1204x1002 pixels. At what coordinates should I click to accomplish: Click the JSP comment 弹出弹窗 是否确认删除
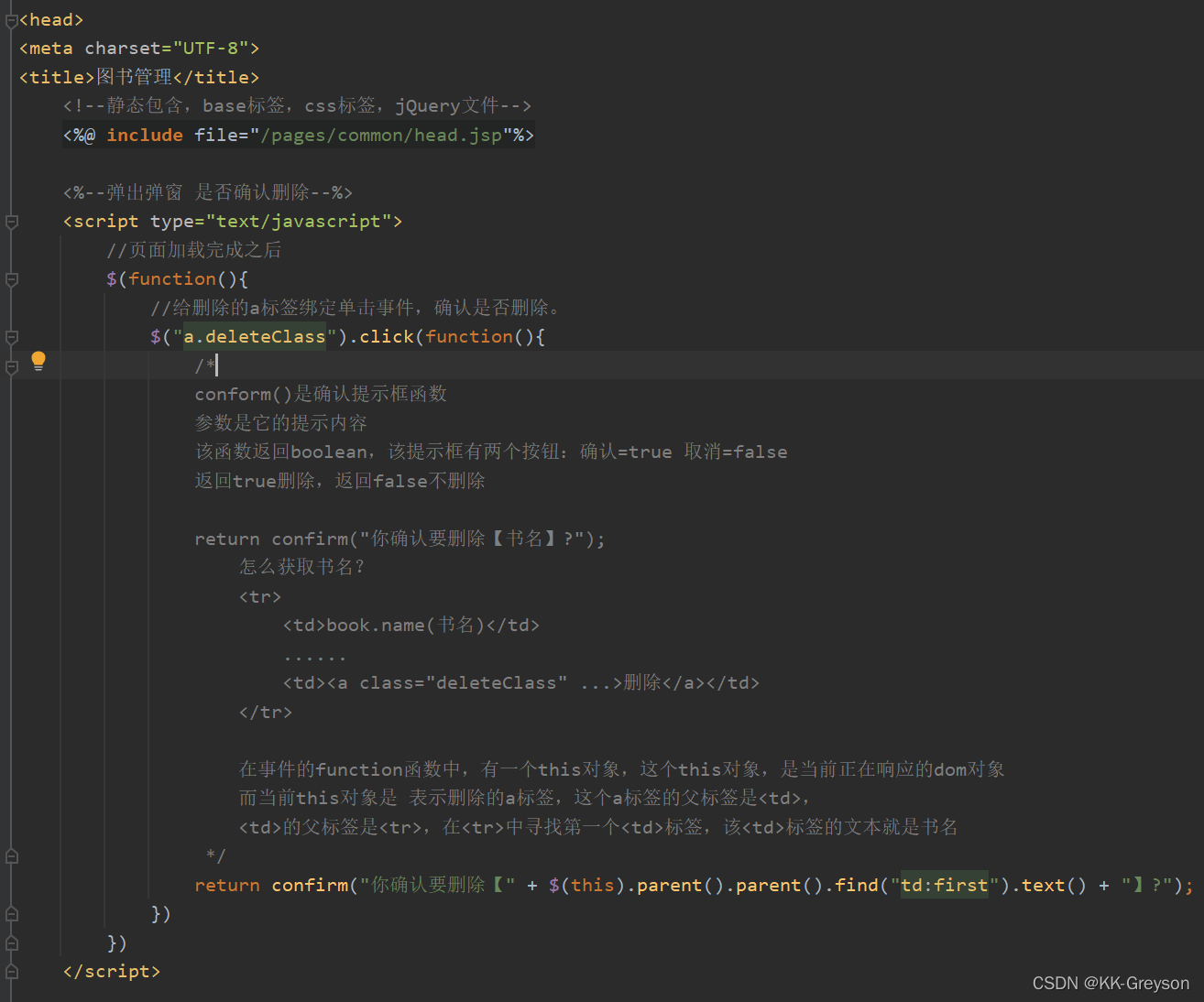pos(208,192)
